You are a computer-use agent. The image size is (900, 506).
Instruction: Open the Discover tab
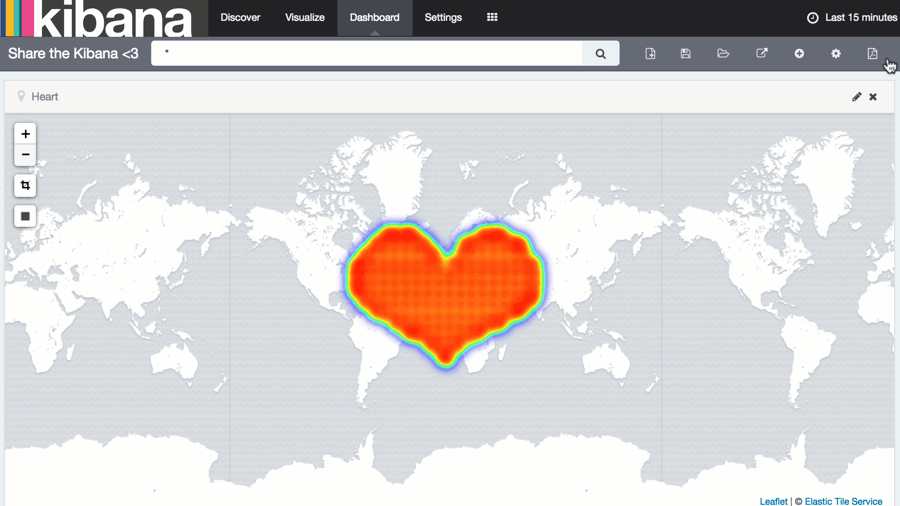(240, 18)
